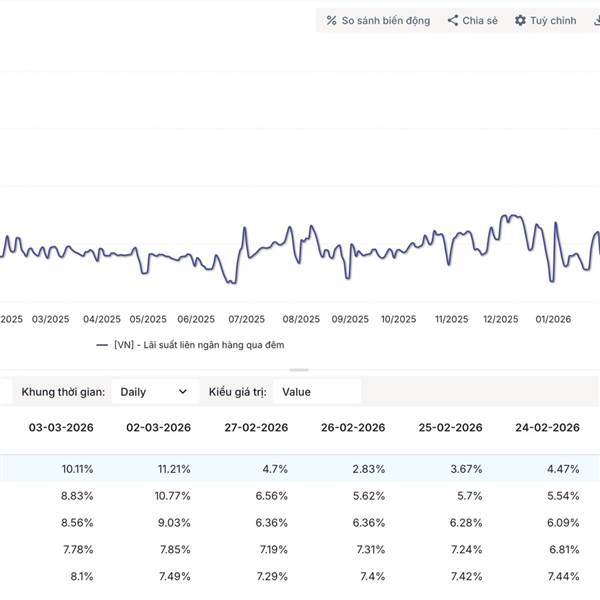Image resolution: width=600 pixels, height=600 pixels.
Task: Click the percent icon for So sánh biến động
Action: [x=332, y=20]
